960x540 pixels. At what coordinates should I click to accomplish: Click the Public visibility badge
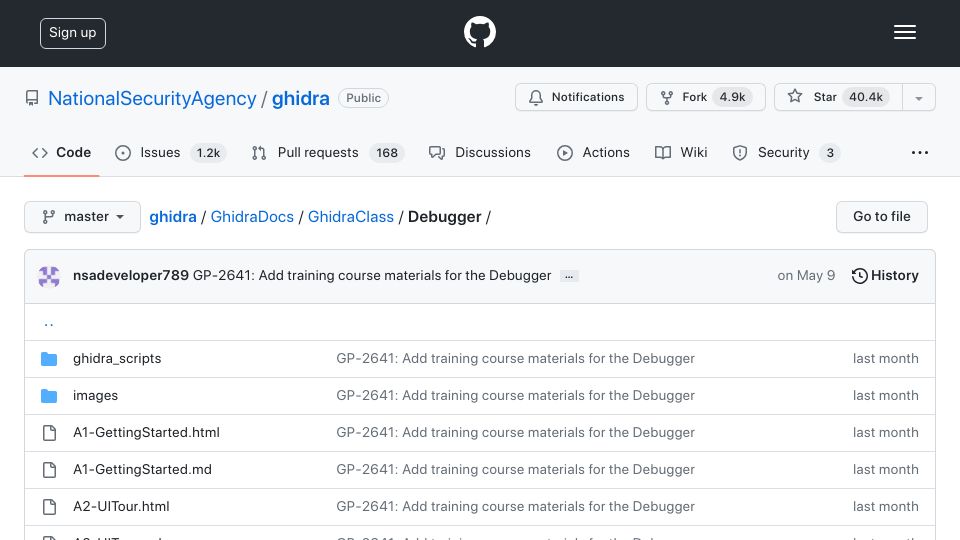coord(364,98)
